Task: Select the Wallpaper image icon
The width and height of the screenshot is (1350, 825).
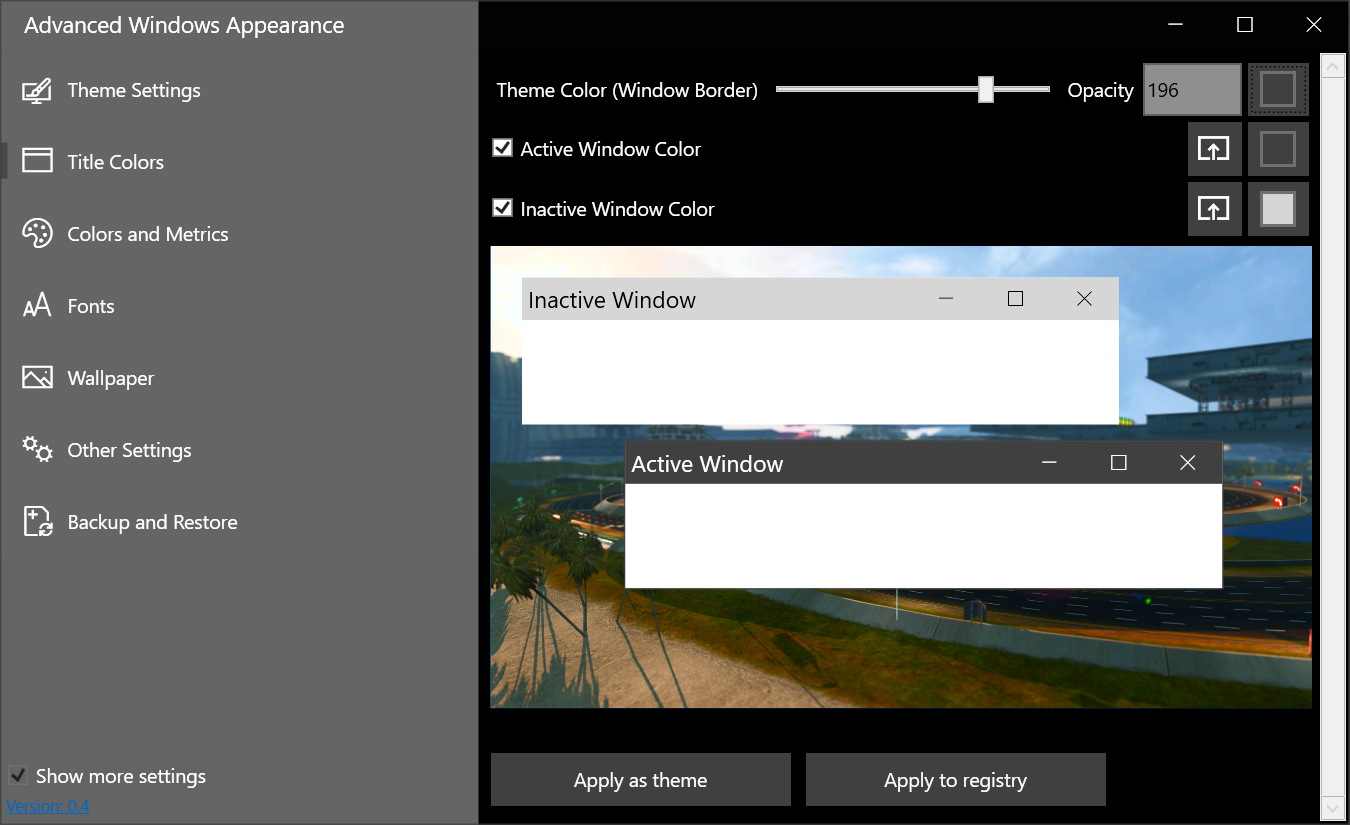Action: (37, 377)
